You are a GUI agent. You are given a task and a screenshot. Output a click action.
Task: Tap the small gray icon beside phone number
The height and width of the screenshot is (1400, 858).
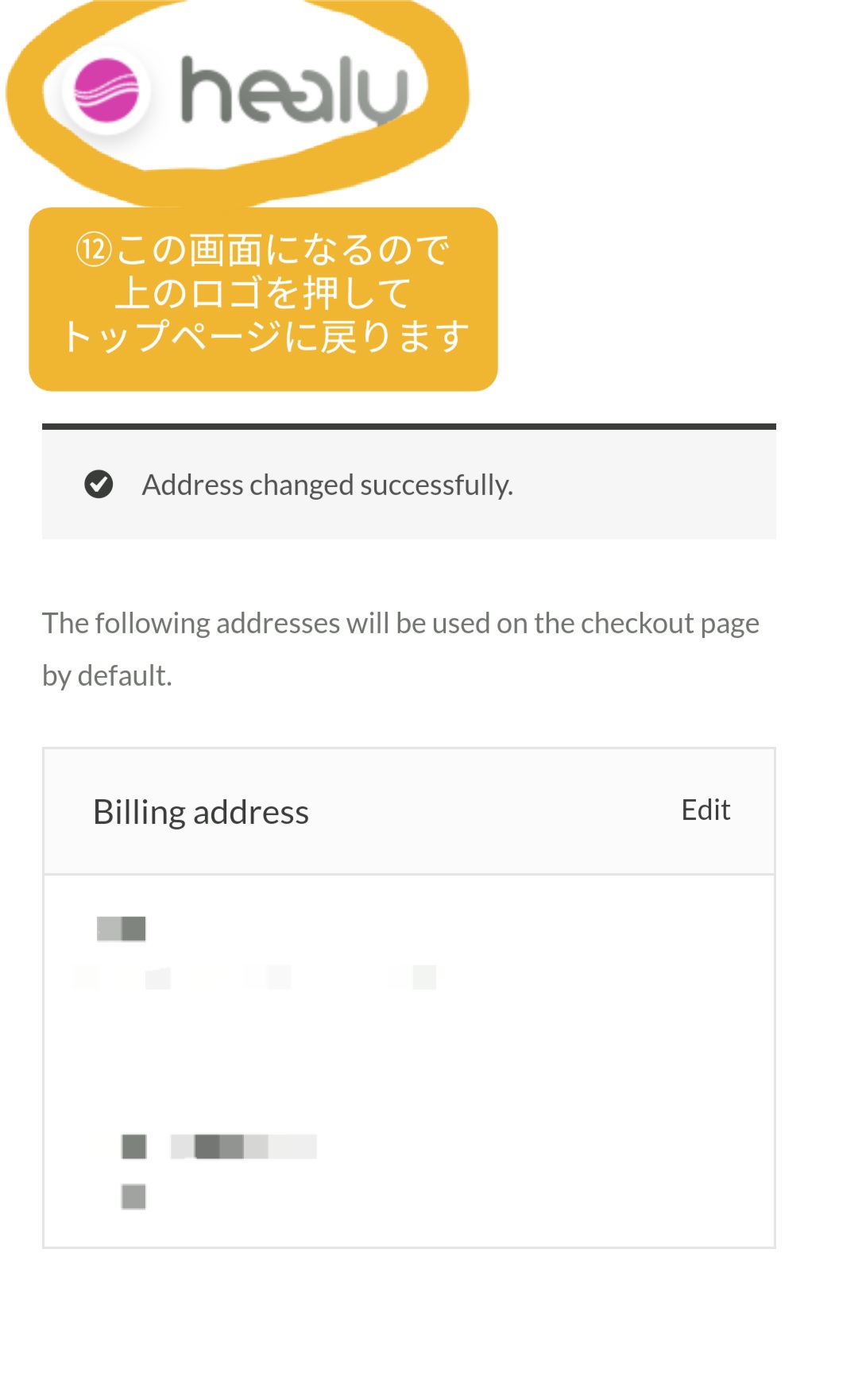click(x=133, y=1147)
